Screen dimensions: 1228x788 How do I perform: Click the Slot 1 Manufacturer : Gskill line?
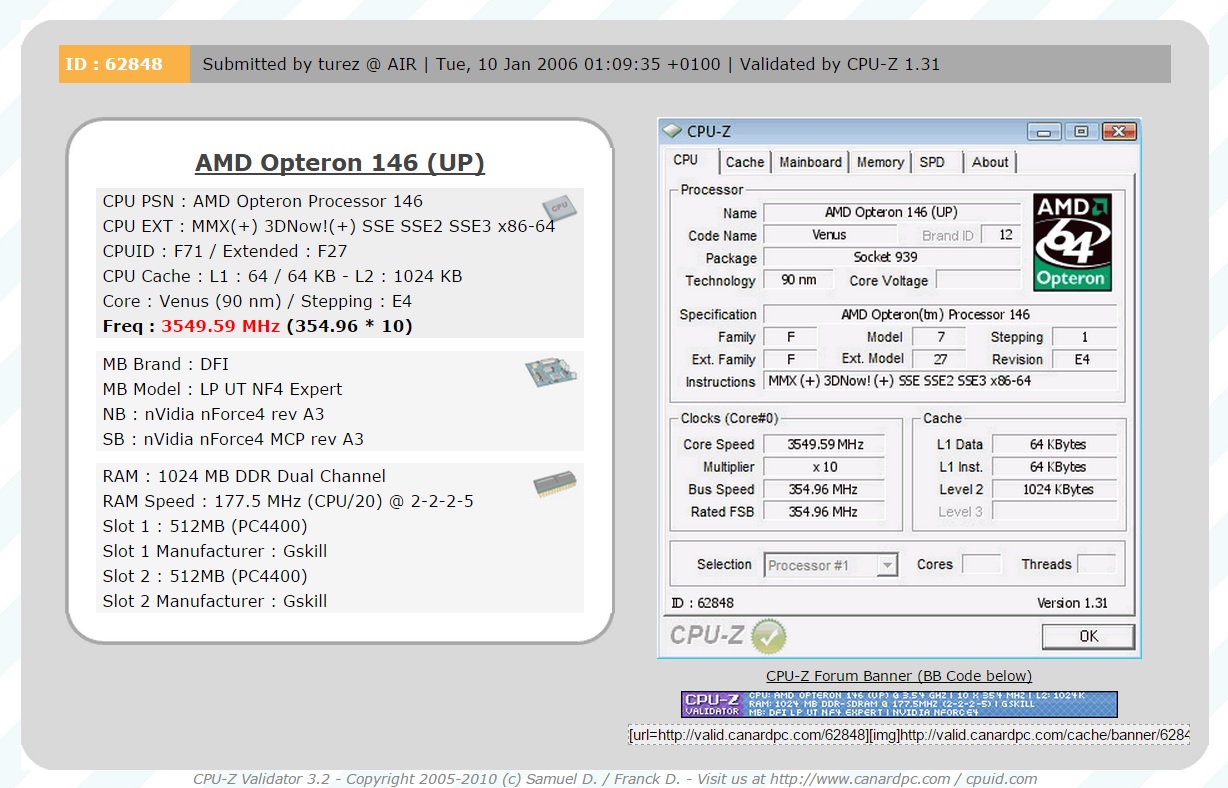coord(215,551)
